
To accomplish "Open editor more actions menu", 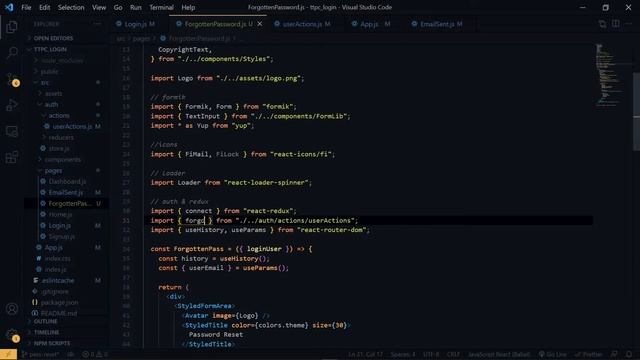I will [629, 24].
